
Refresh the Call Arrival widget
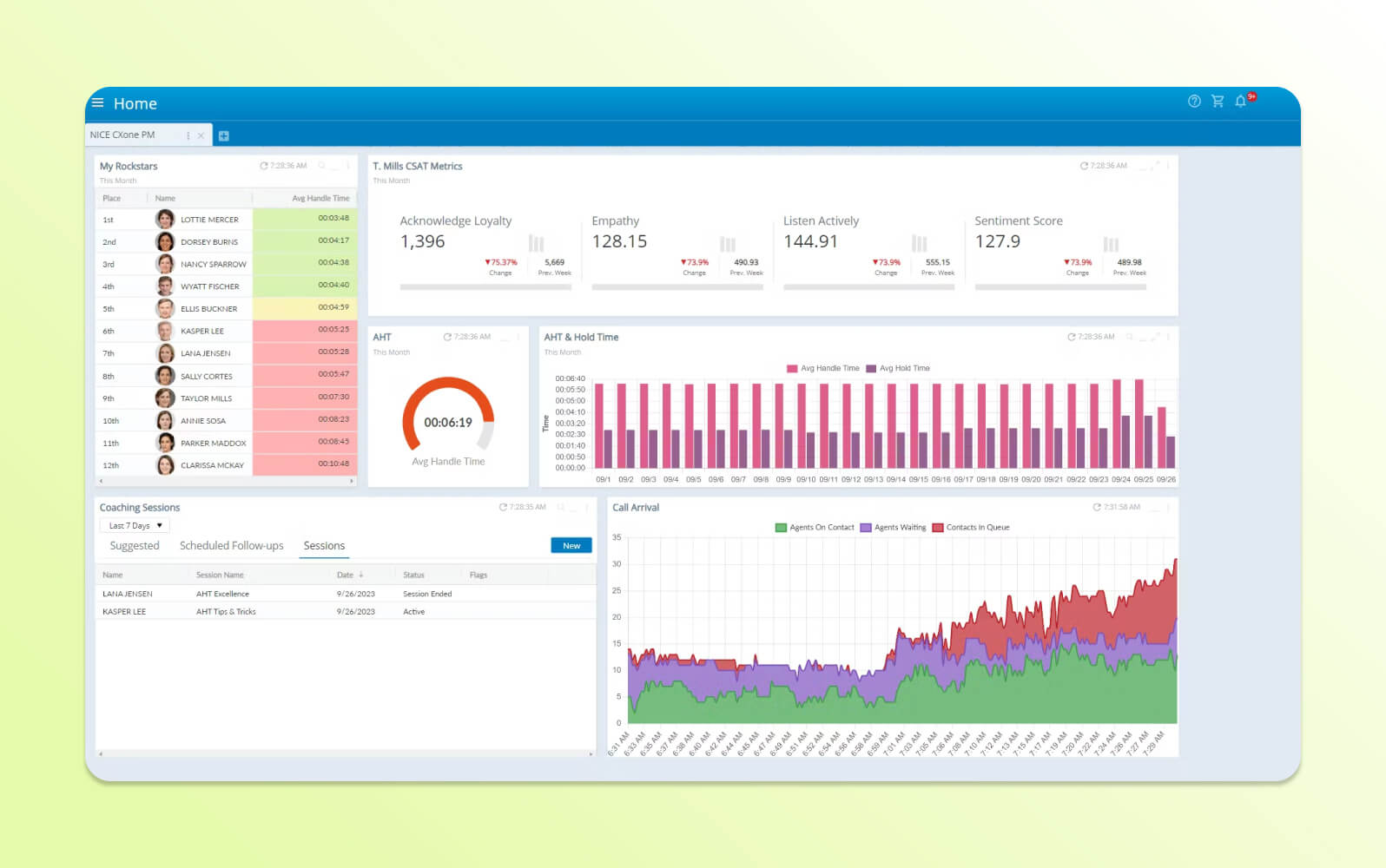pyautogui.click(x=1097, y=507)
